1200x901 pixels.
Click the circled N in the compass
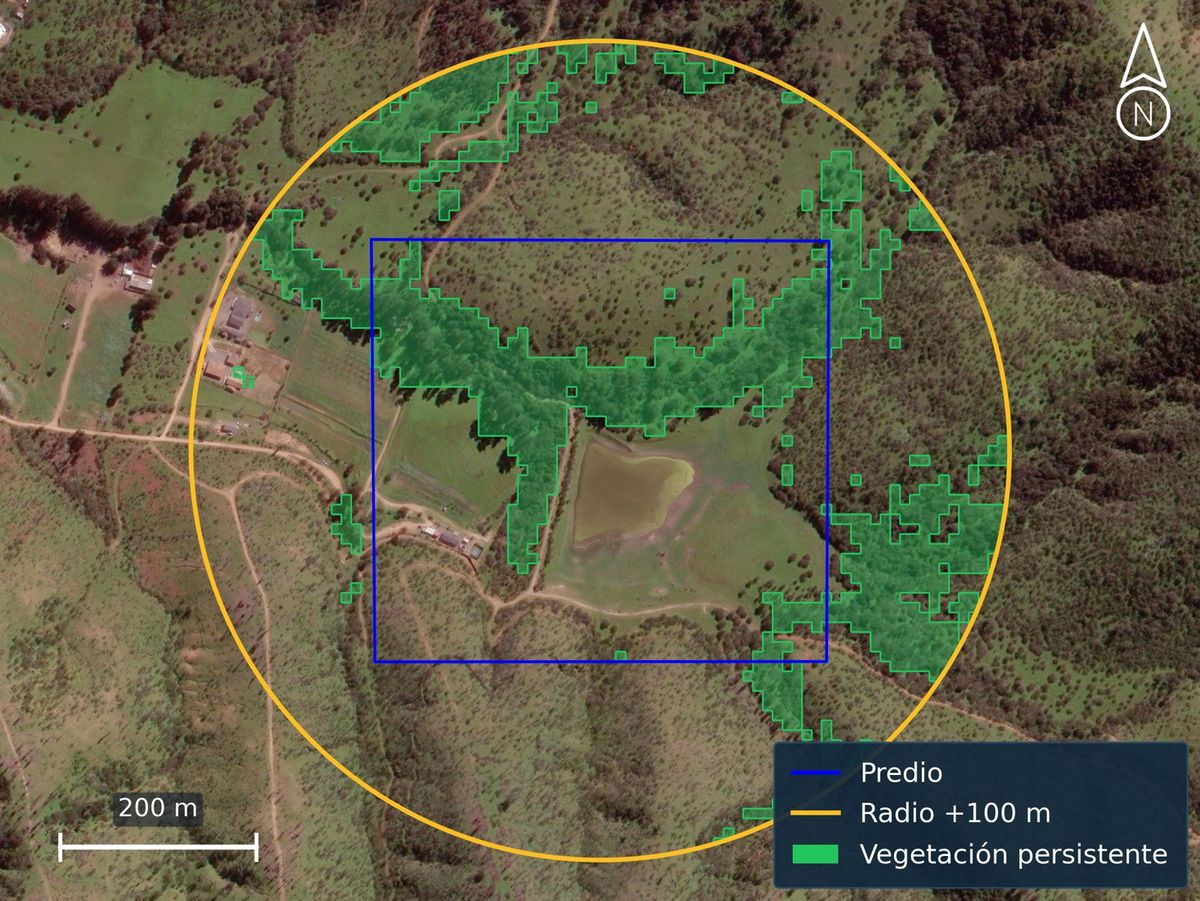point(1142,113)
